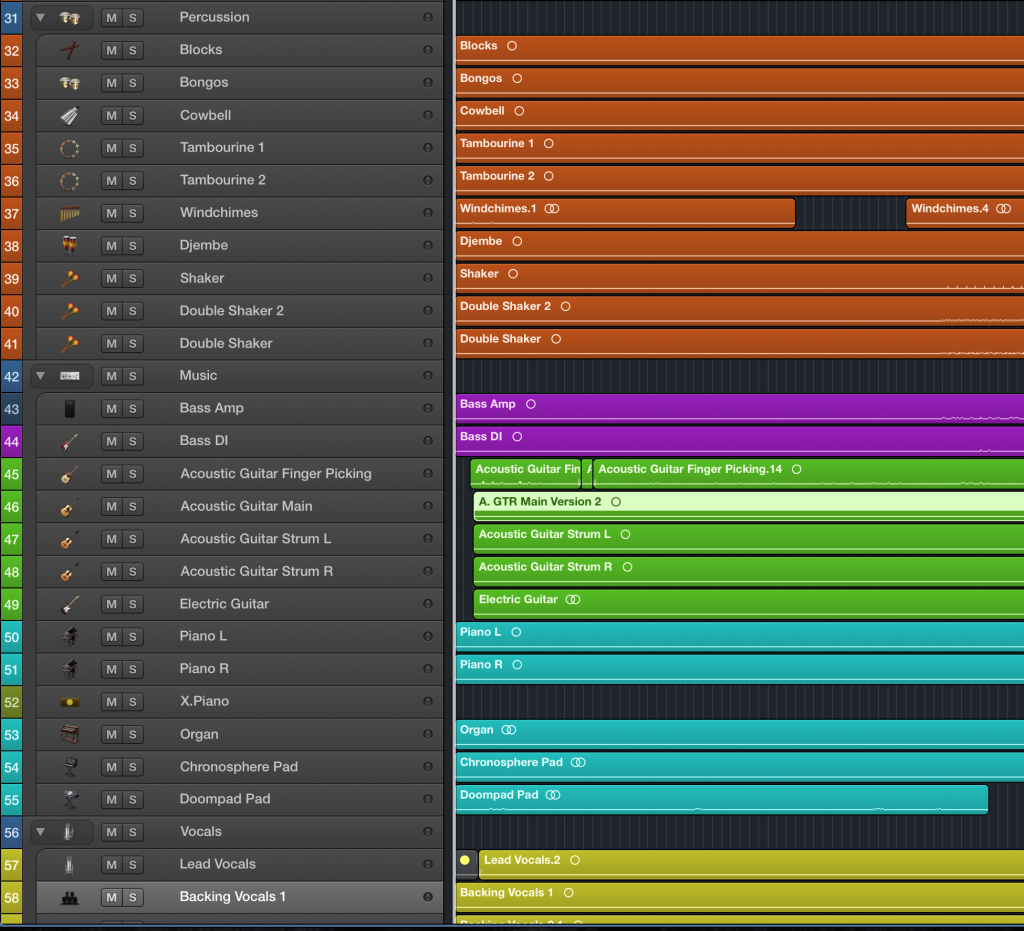Click track number 45 color strip
This screenshot has height=931, width=1024.
(11, 474)
